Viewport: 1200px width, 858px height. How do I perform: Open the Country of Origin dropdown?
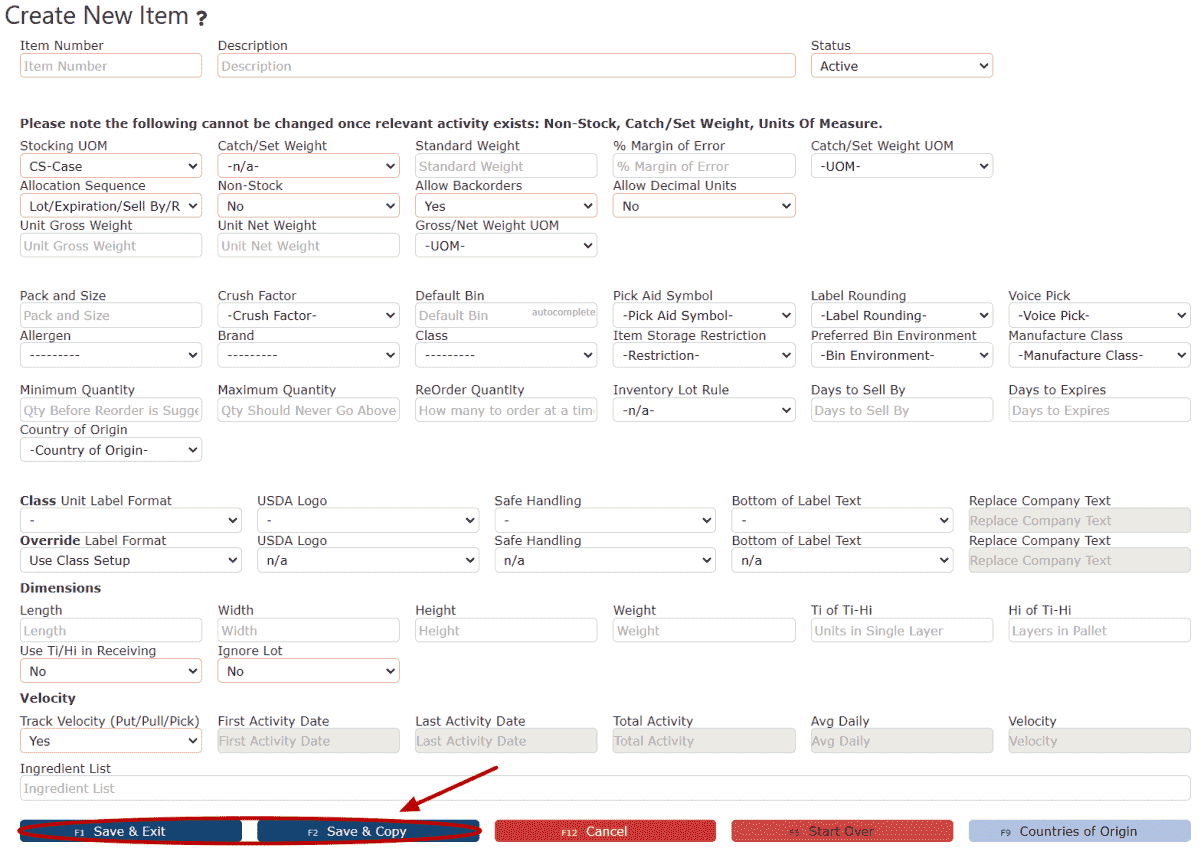pyautogui.click(x=110, y=450)
